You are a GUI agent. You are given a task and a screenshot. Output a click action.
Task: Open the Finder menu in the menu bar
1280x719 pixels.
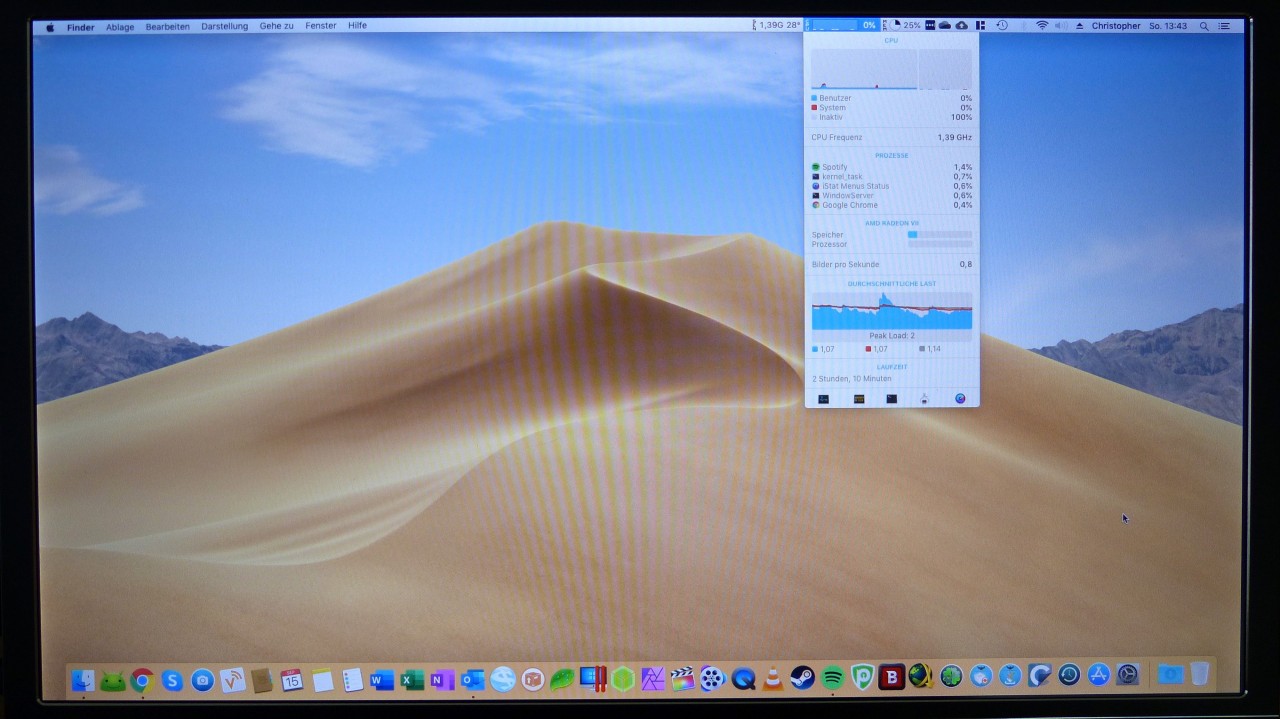coord(81,26)
